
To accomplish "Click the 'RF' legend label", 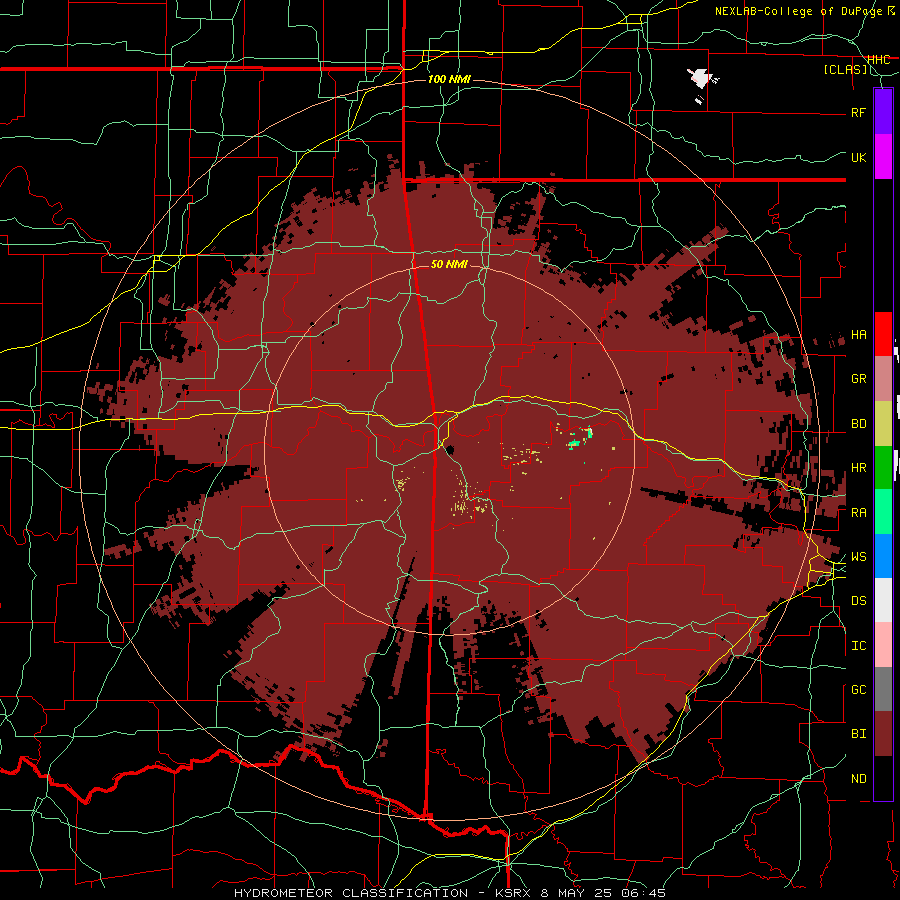I will tap(858, 112).
